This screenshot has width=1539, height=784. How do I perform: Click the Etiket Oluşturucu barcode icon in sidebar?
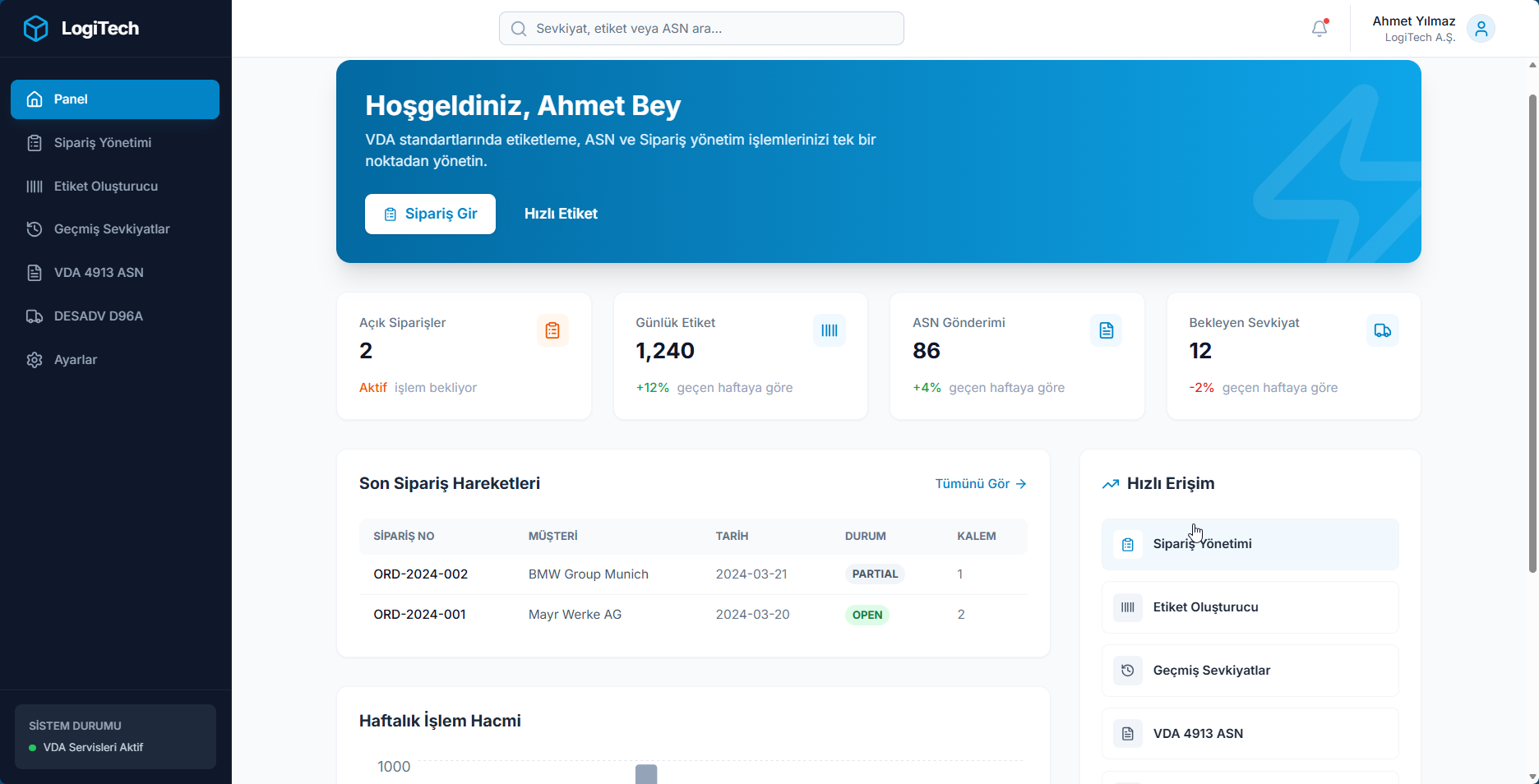[35, 187]
